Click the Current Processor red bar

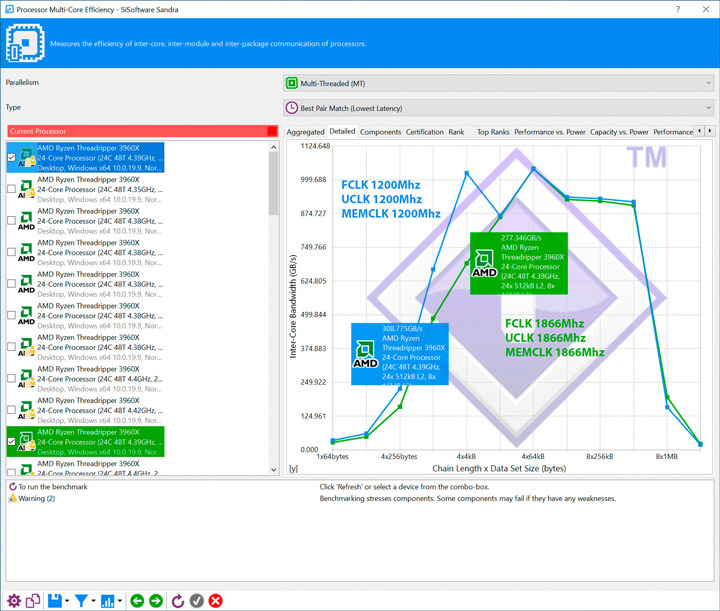tap(142, 131)
